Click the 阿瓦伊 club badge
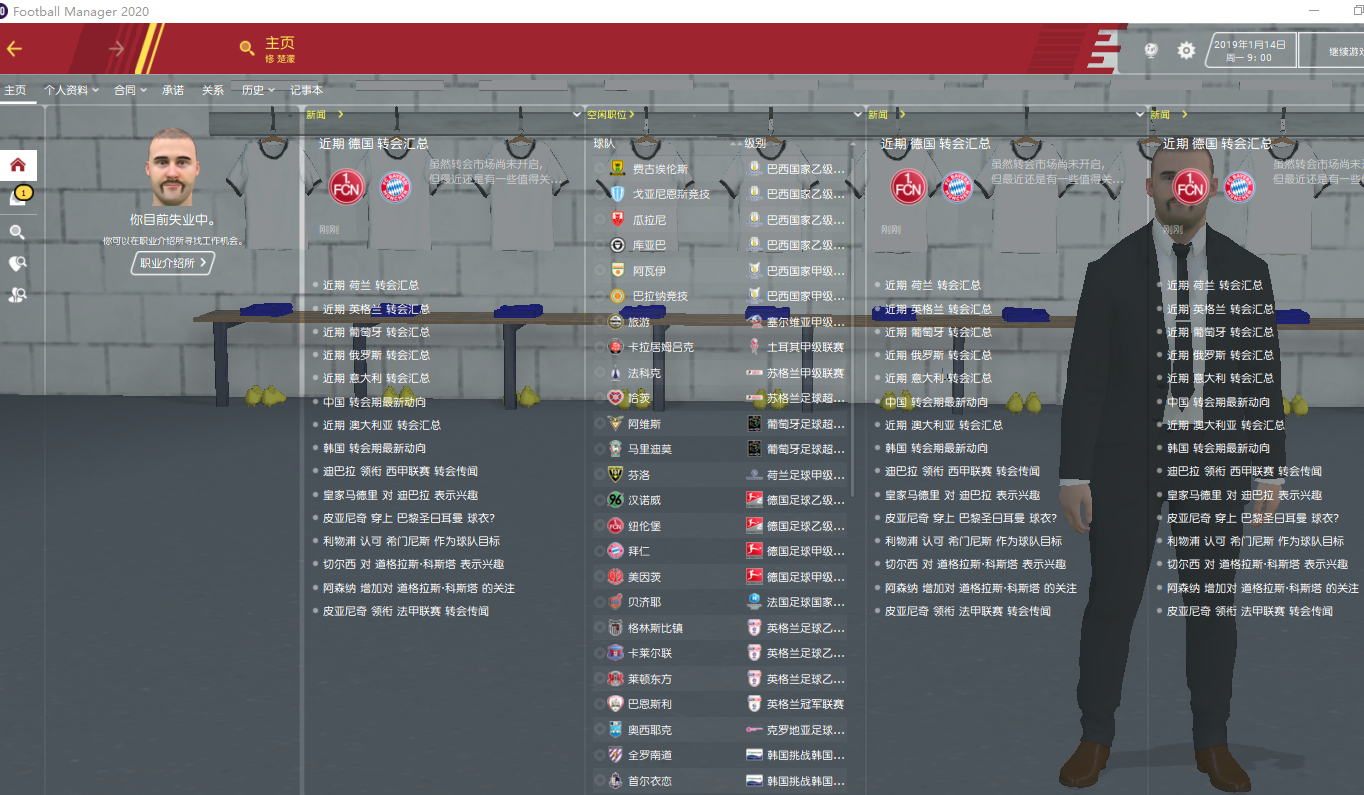This screenshot has width=1364, height=795. point(617,271)
